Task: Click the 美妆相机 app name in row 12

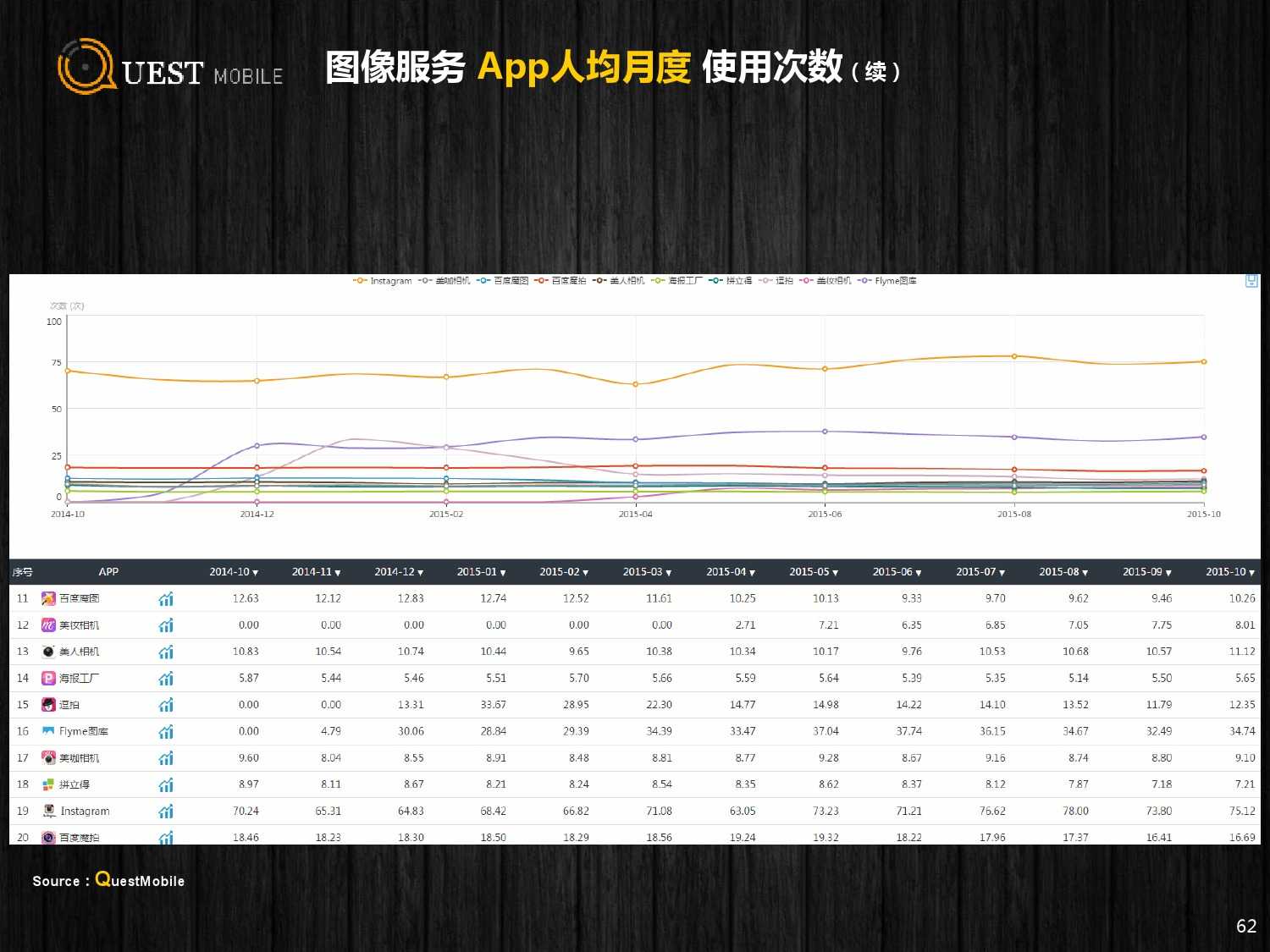Action: pyautogui.click(x=79, y=625)
